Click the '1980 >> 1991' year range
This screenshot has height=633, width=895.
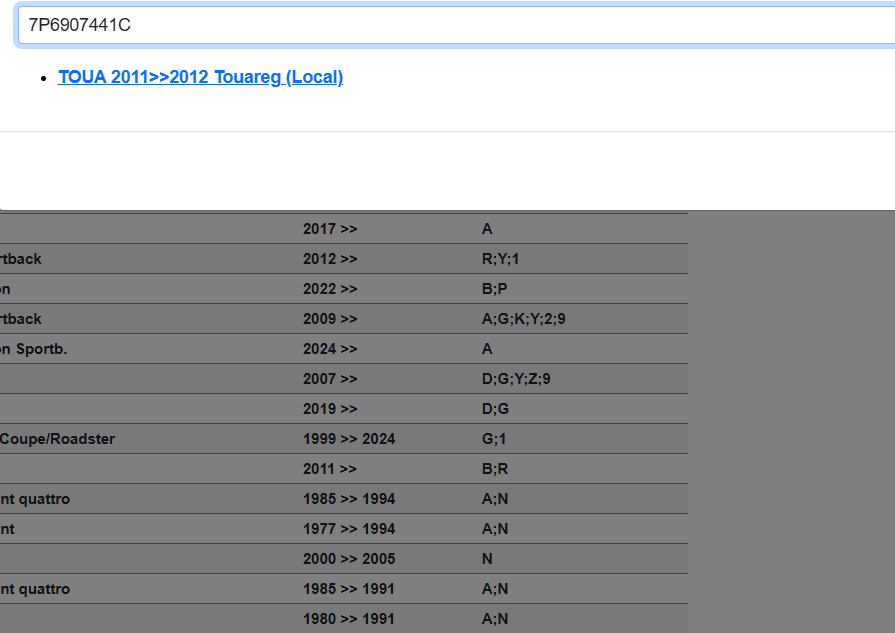349,619
